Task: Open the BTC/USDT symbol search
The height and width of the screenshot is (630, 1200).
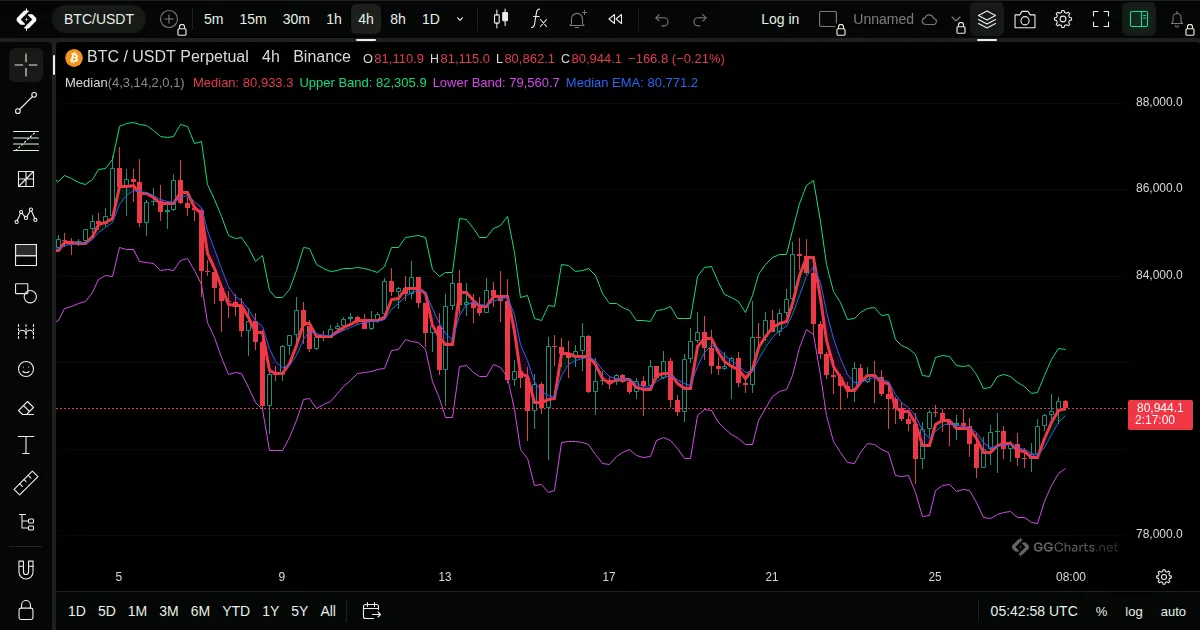Action: pyautogui.click(x=99, y=19)
